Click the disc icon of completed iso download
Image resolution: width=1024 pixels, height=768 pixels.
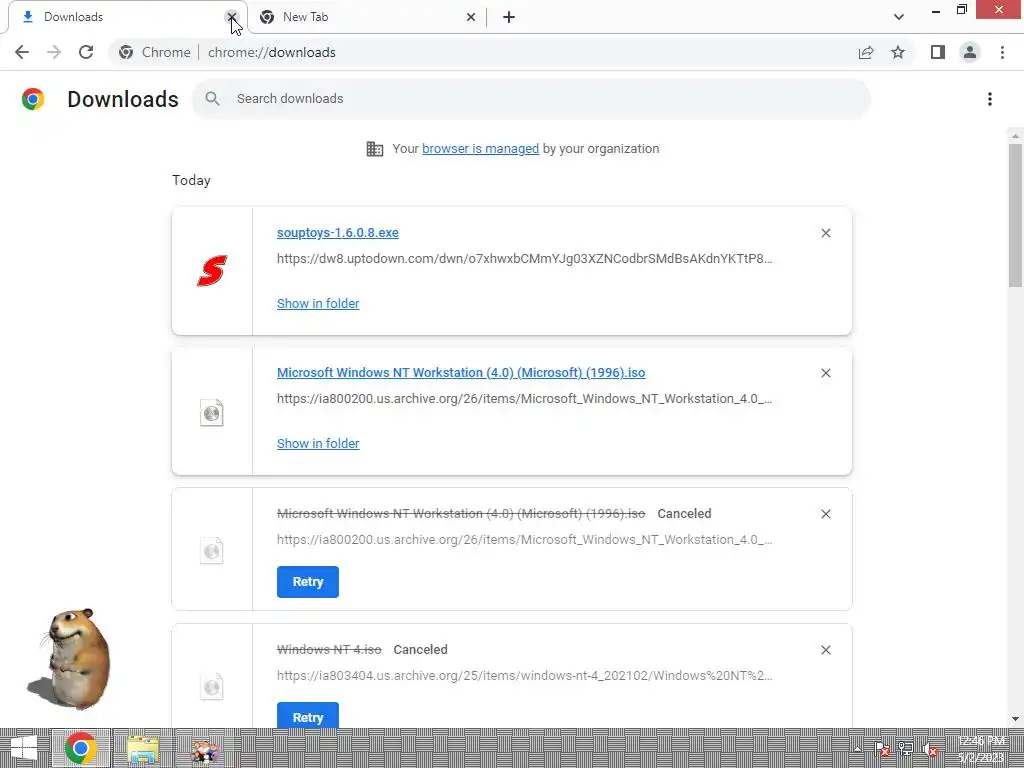(212, 413)
